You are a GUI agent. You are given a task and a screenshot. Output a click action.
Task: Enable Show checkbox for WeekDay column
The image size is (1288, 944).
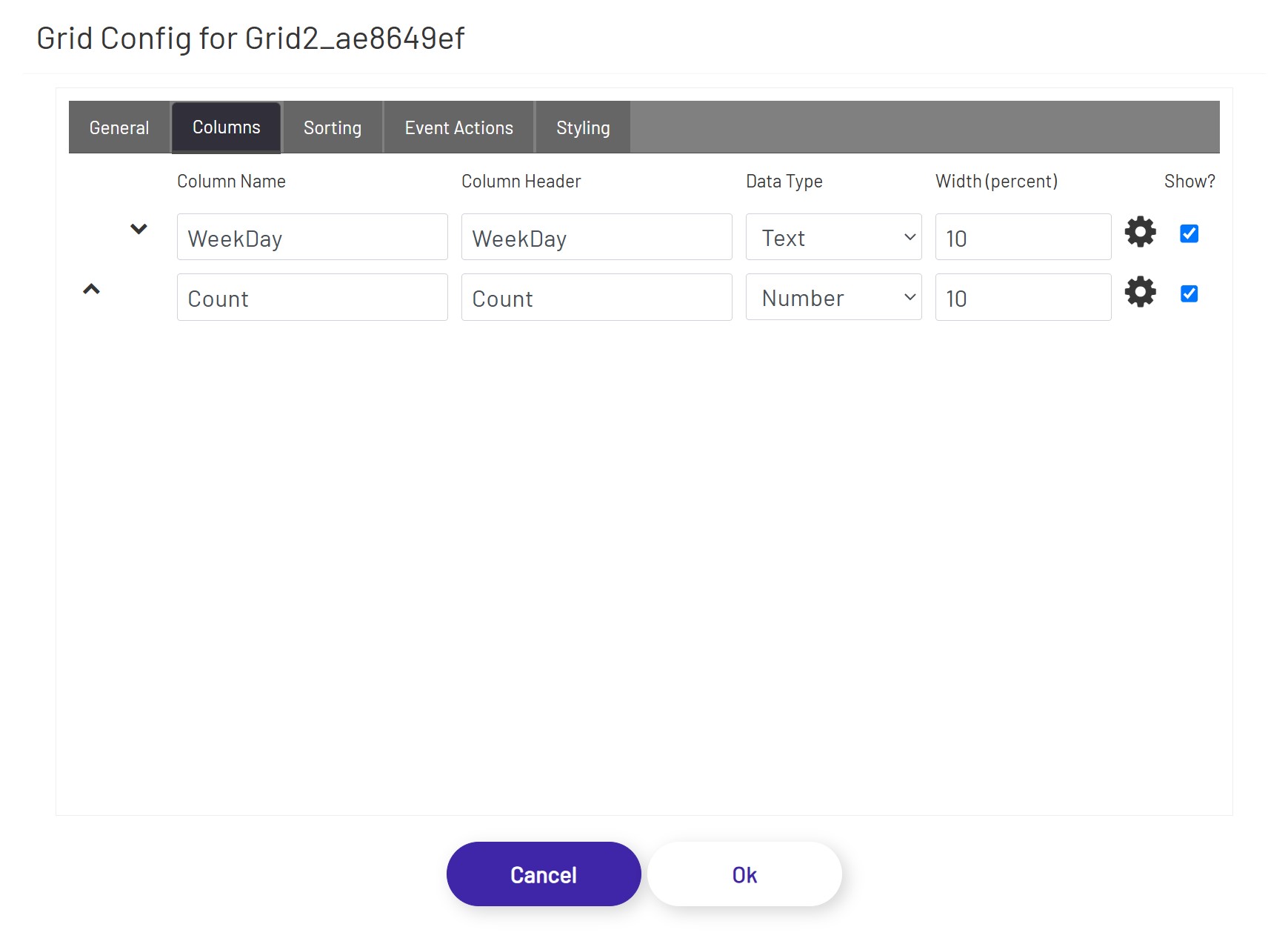1188,233
